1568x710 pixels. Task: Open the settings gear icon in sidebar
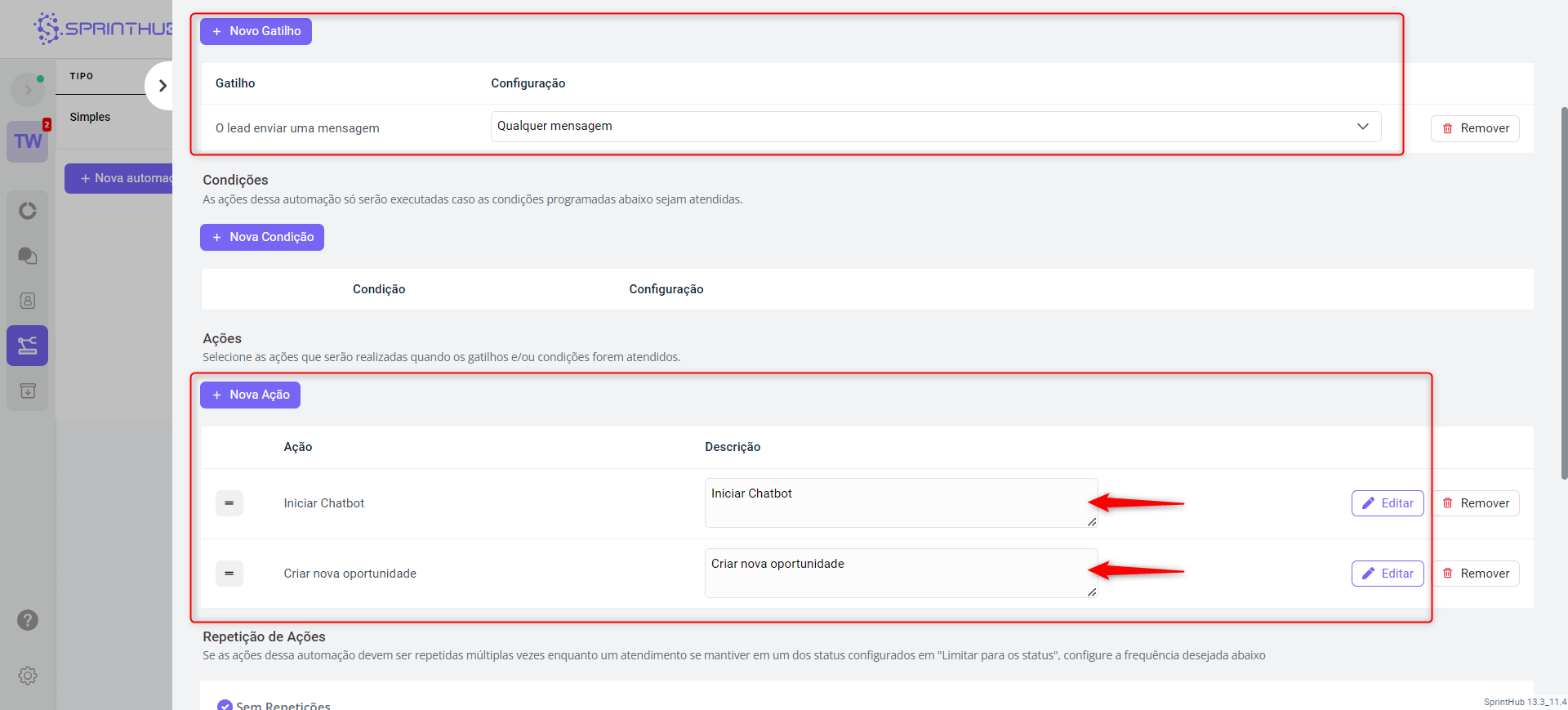pyautogui.click(x=28, y=676)
